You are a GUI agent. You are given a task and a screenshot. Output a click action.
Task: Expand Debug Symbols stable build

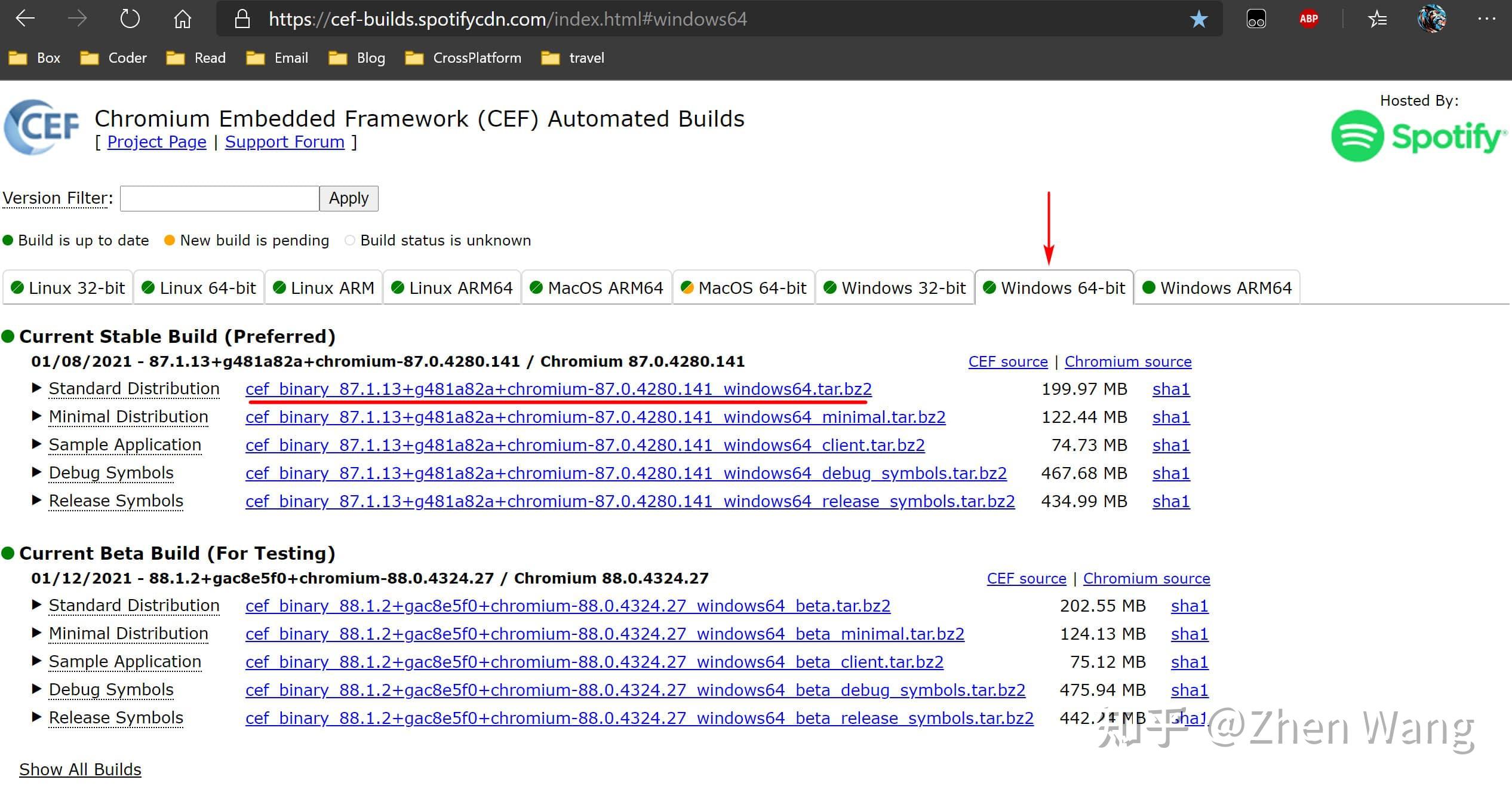[x=38, y=473]
